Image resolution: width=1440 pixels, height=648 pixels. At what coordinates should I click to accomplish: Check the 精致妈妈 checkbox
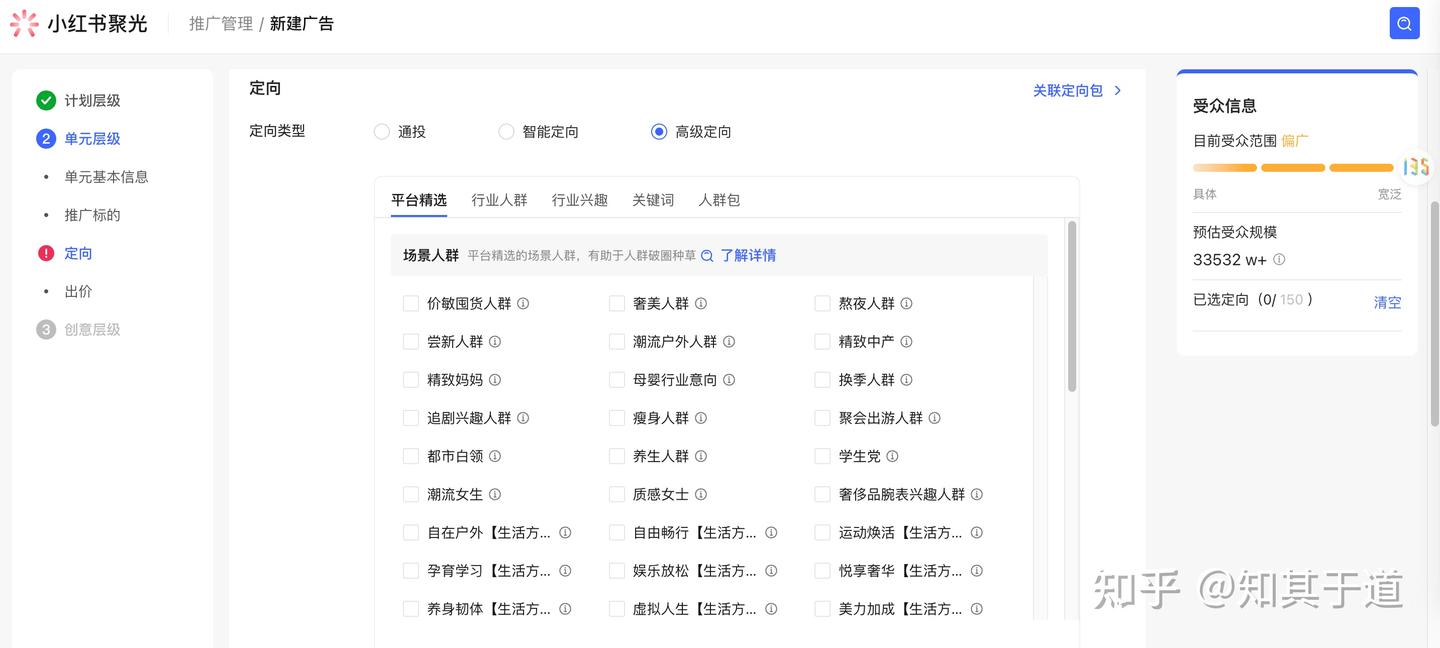[411, 379]
